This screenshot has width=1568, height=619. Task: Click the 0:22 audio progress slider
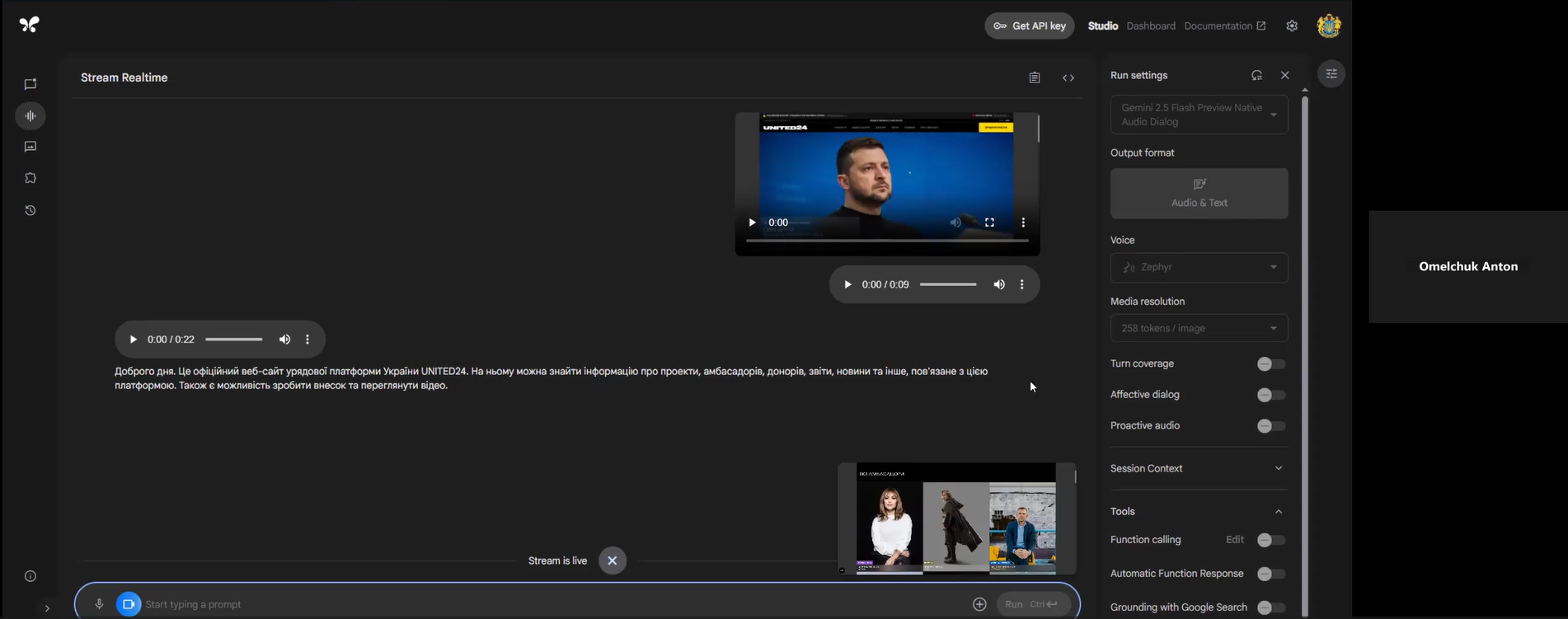click(x=234, y=340)
